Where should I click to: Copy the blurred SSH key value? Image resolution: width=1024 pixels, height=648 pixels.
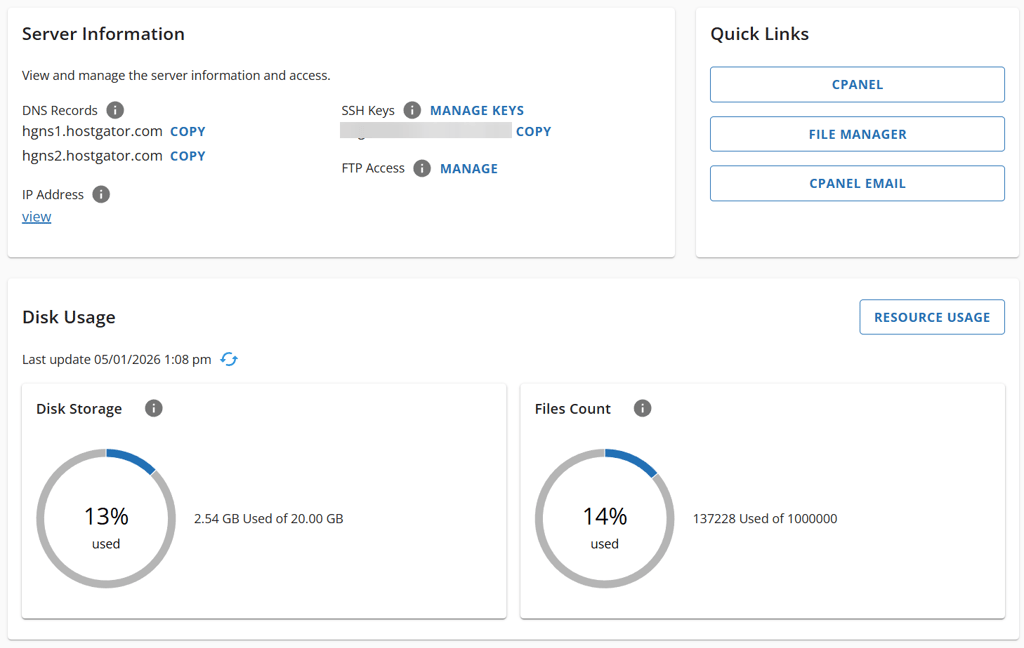click(534, 131)
